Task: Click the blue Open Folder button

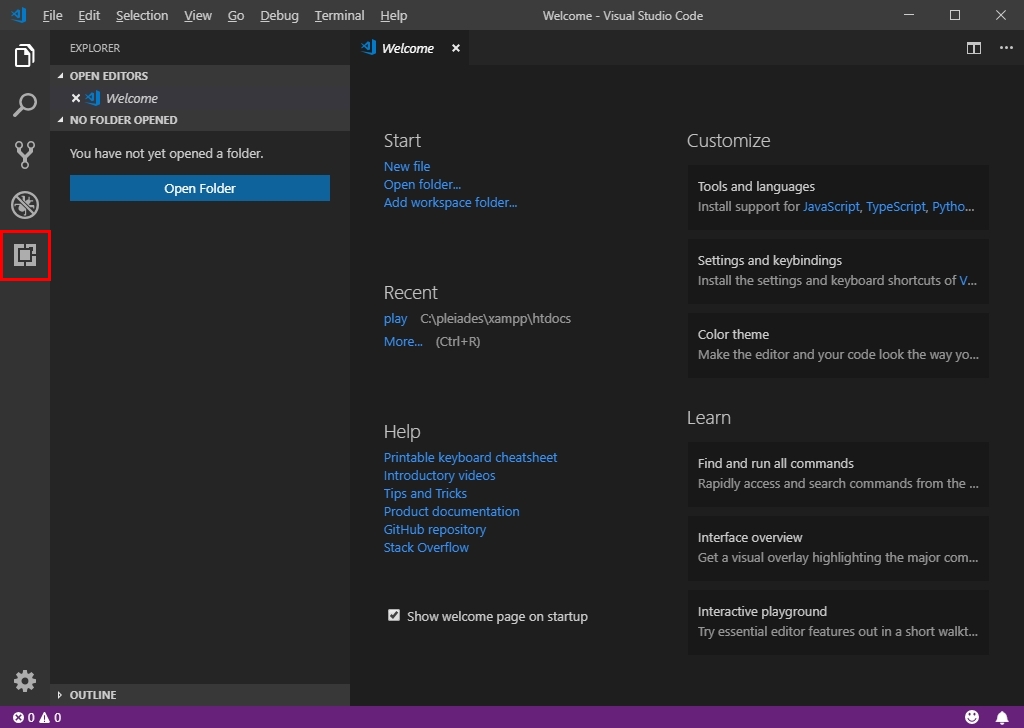Action: point(200,188)
